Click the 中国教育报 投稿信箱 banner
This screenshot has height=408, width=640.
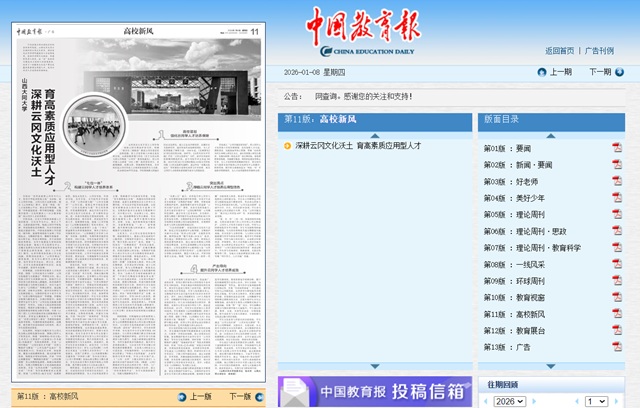(373, 391)
